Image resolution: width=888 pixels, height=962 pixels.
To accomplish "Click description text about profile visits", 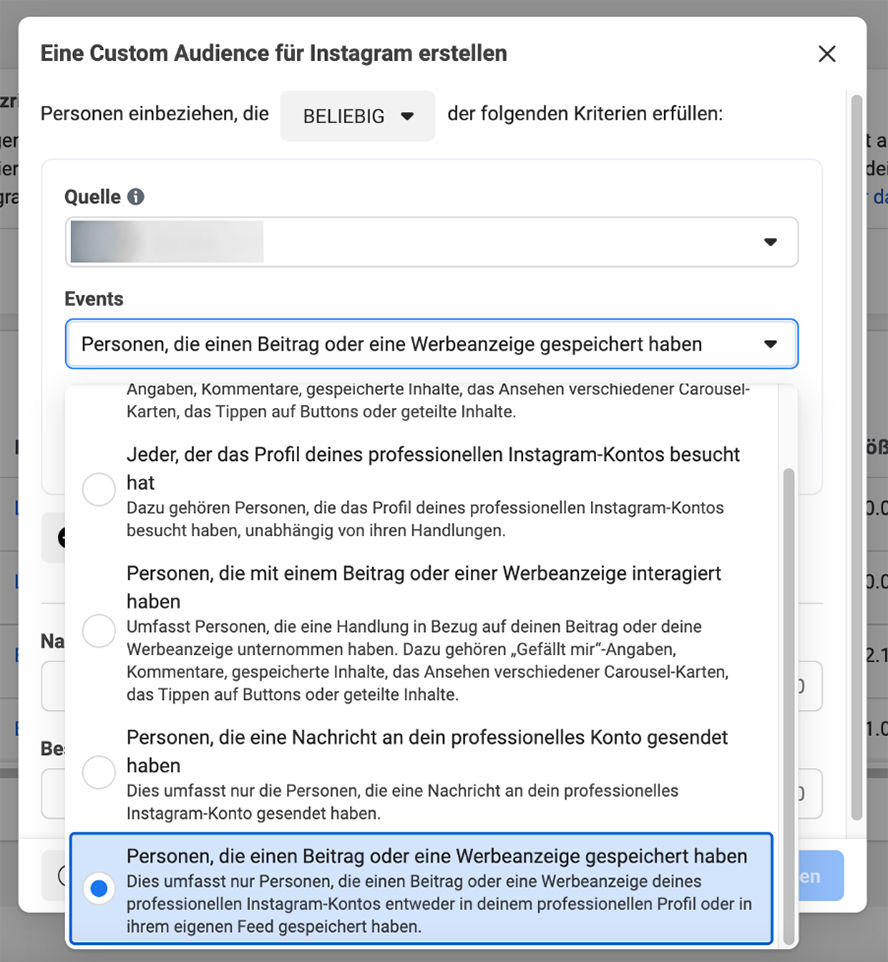I will 425,519.
